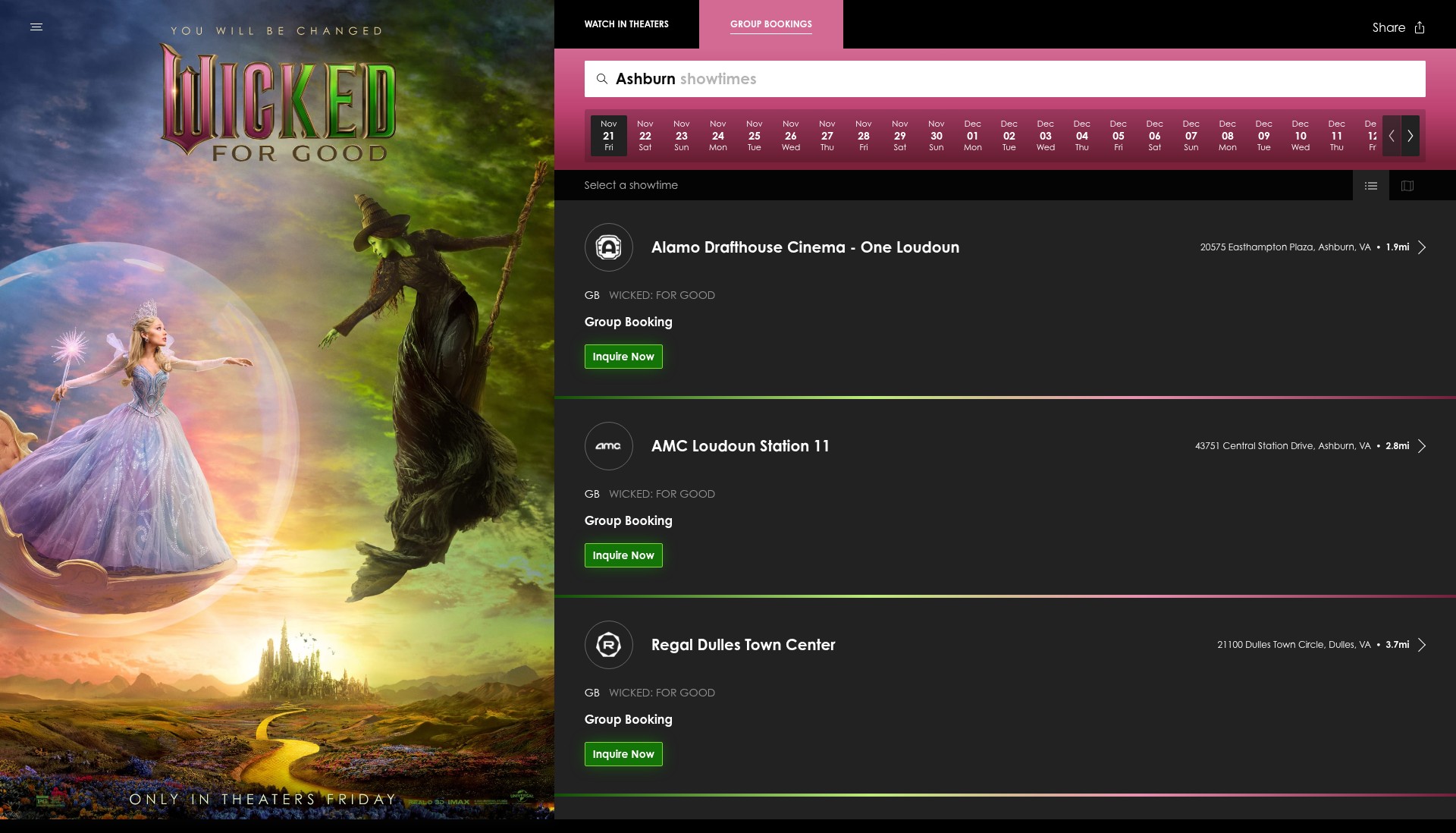
Task: Select date Nov 30 Sun
Action: coord(937,136)
